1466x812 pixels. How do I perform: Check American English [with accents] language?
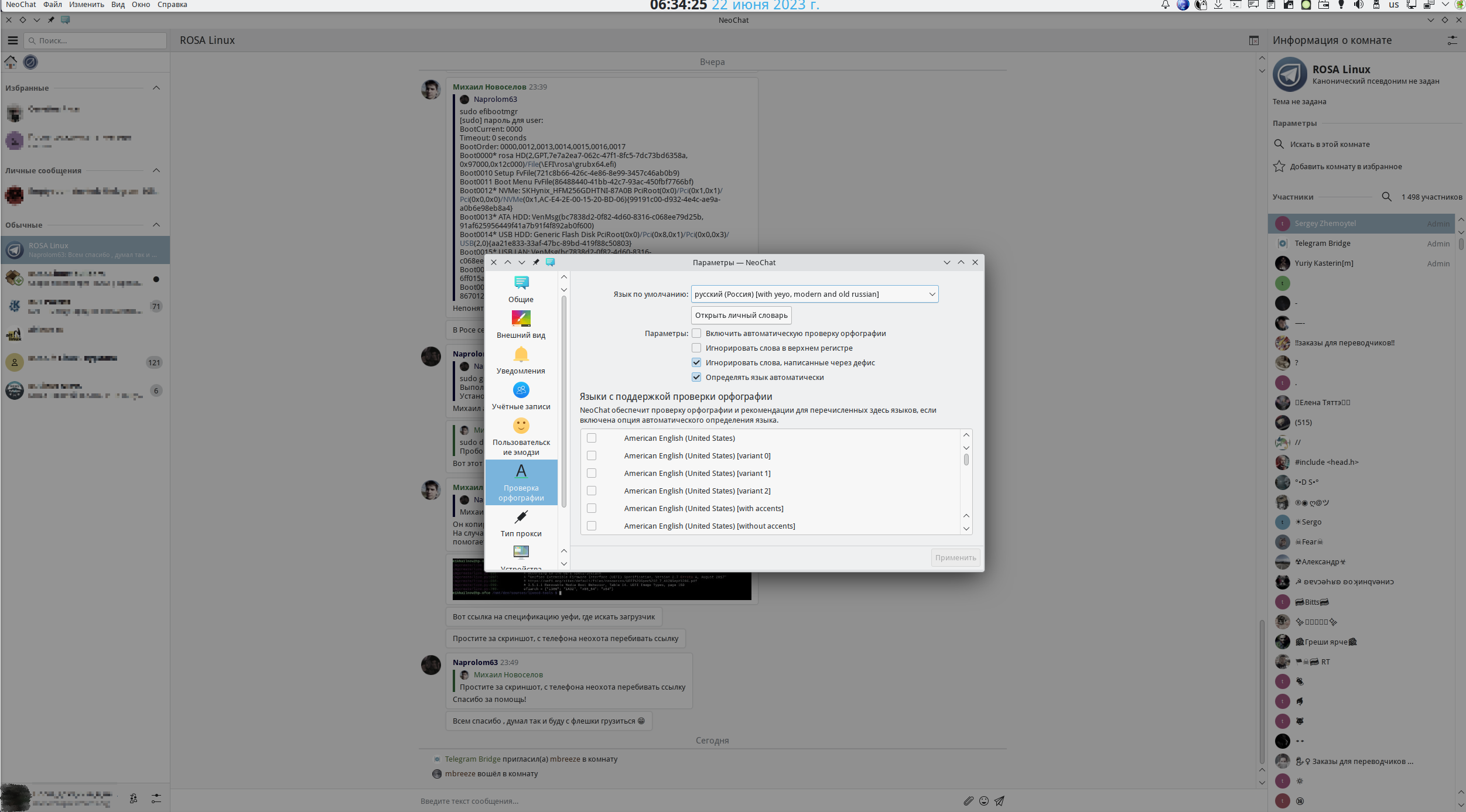pyautogui.click(x=592, y=508)
